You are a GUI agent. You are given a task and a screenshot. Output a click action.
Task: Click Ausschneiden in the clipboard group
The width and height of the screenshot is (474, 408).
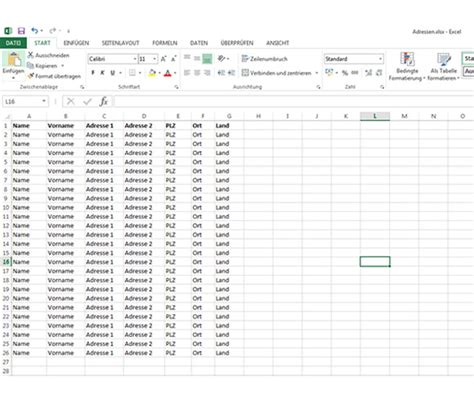point(49,55)
